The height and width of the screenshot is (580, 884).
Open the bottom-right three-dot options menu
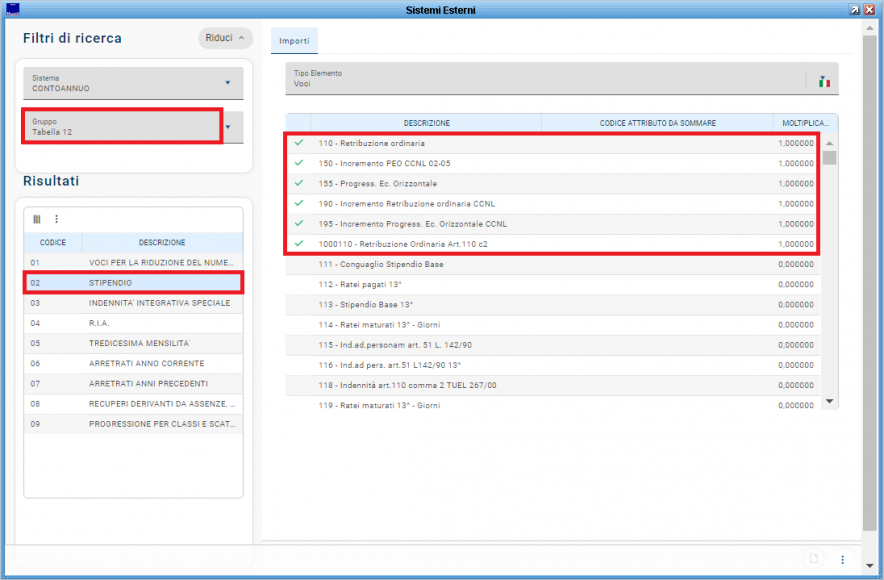click(842, 559)
